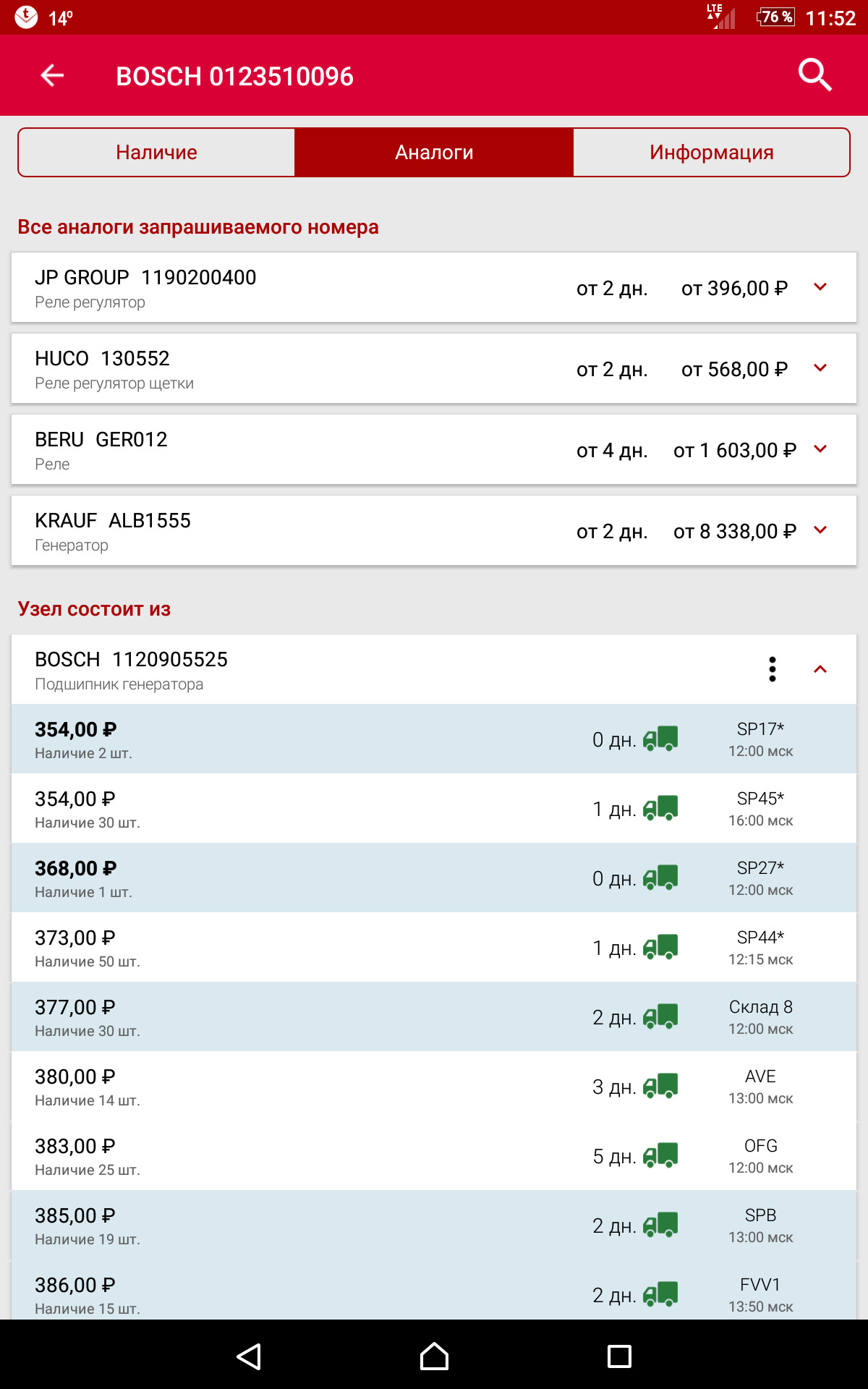Tap delivery truck icon for SP45* offer
The width and height of the screenshot is (868, 1389).
[660, 808]
